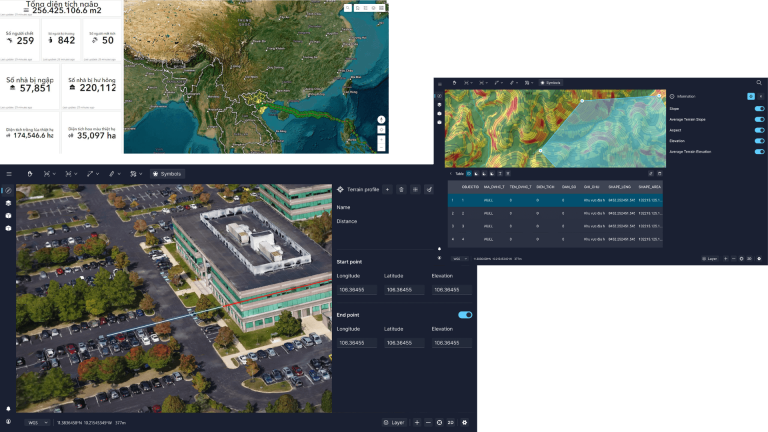Click search icon on the dashboard map
768x432 pixels.
tap(347, 8)
